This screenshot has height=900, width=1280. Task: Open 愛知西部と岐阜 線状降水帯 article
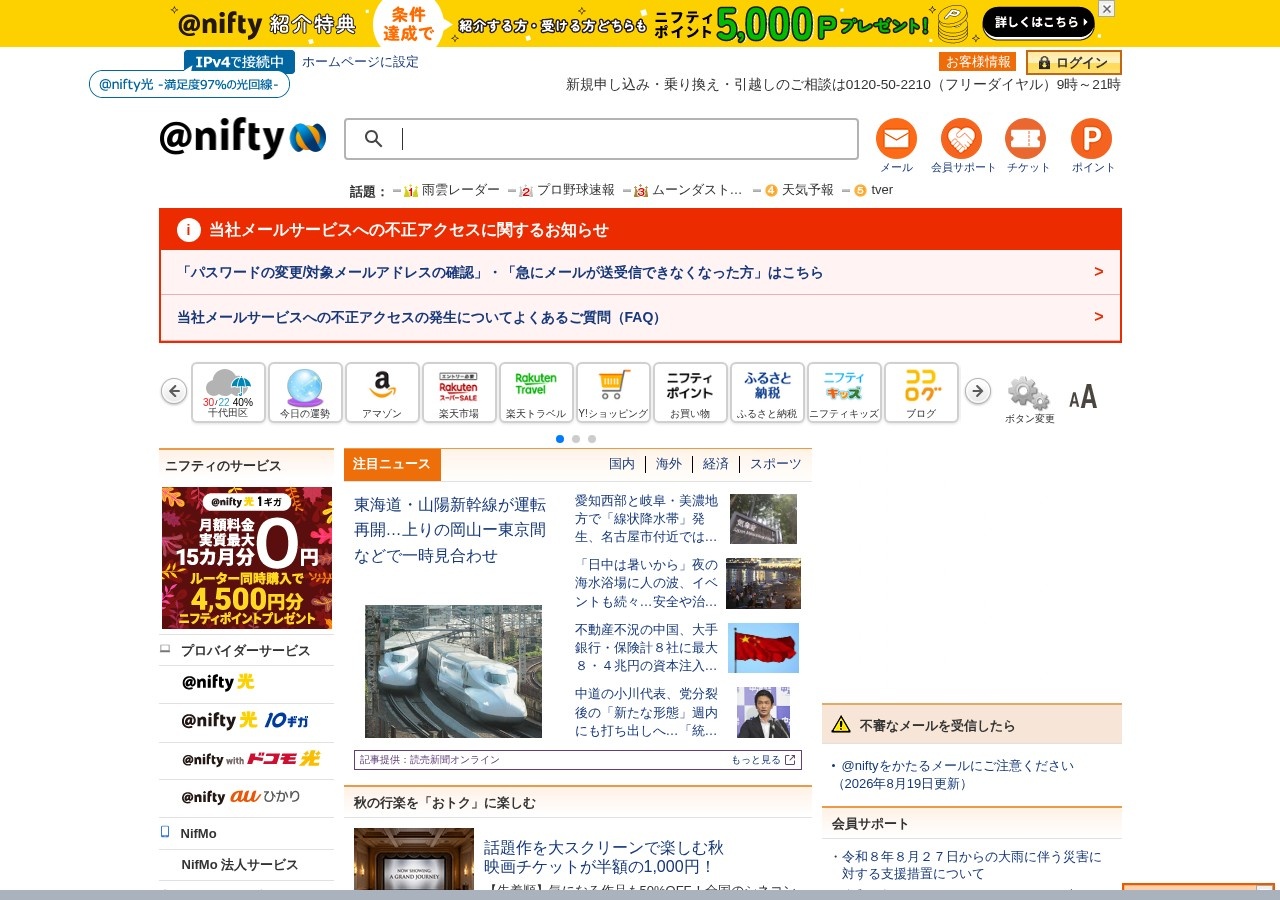[x=646, y=518]
